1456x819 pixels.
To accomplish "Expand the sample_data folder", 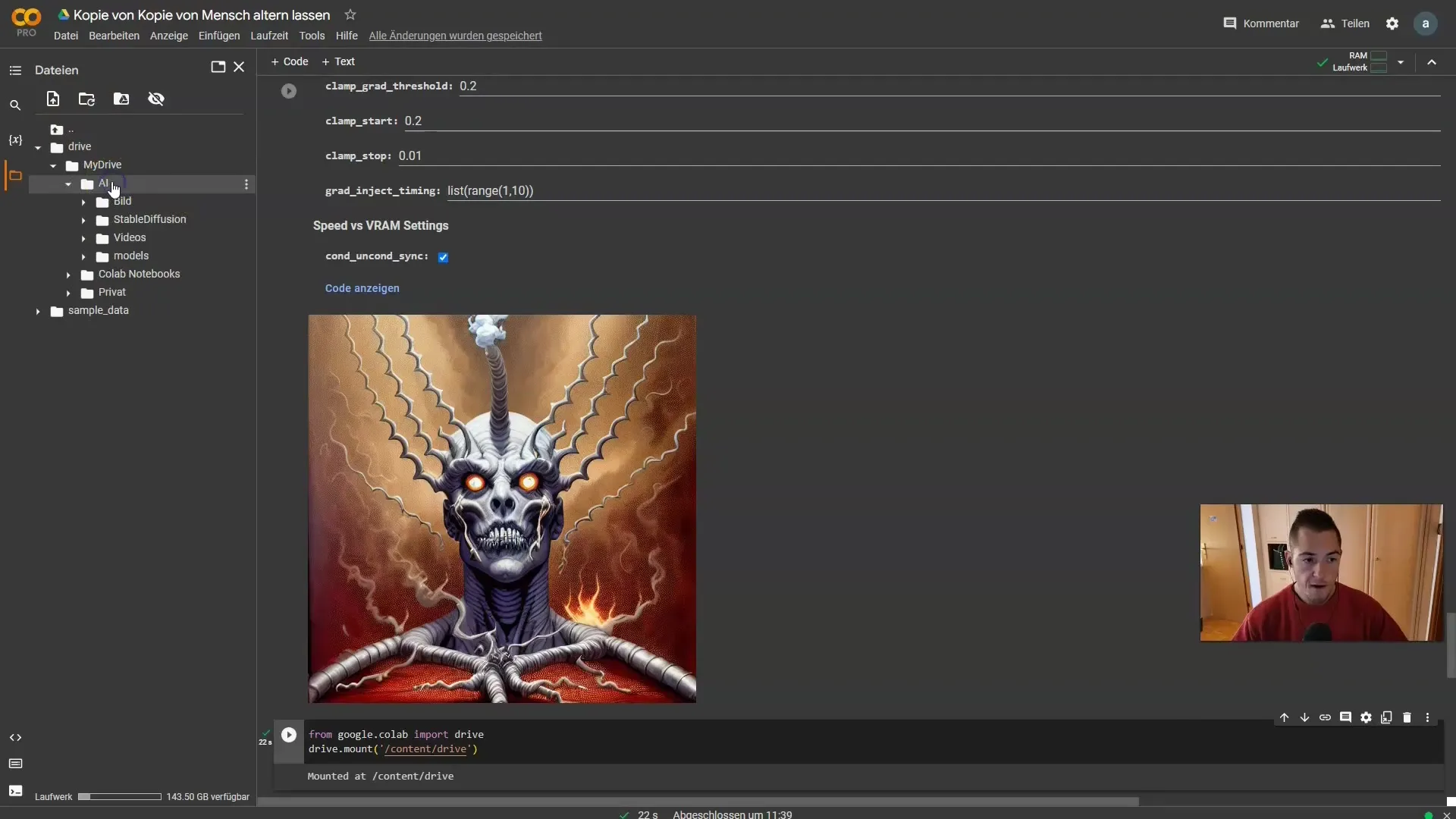I will (x=38, y=311).
